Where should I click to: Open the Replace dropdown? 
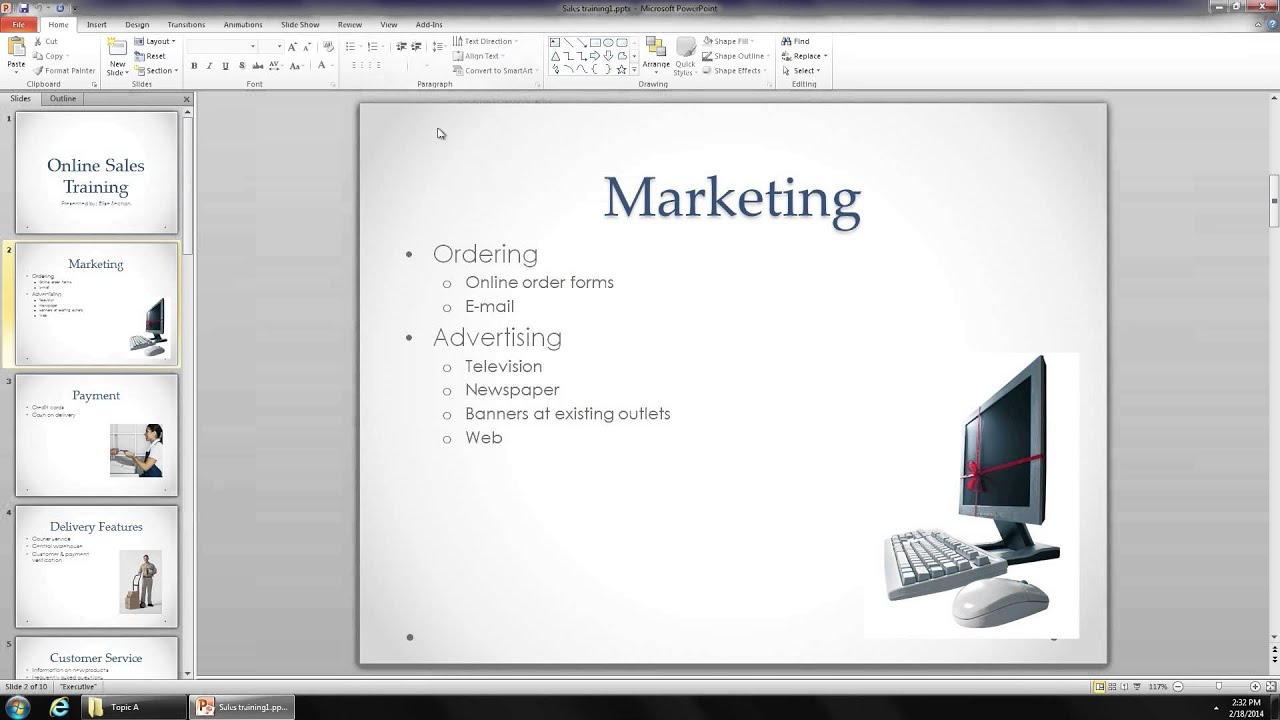pyautogui.click(x=803, y=56)
